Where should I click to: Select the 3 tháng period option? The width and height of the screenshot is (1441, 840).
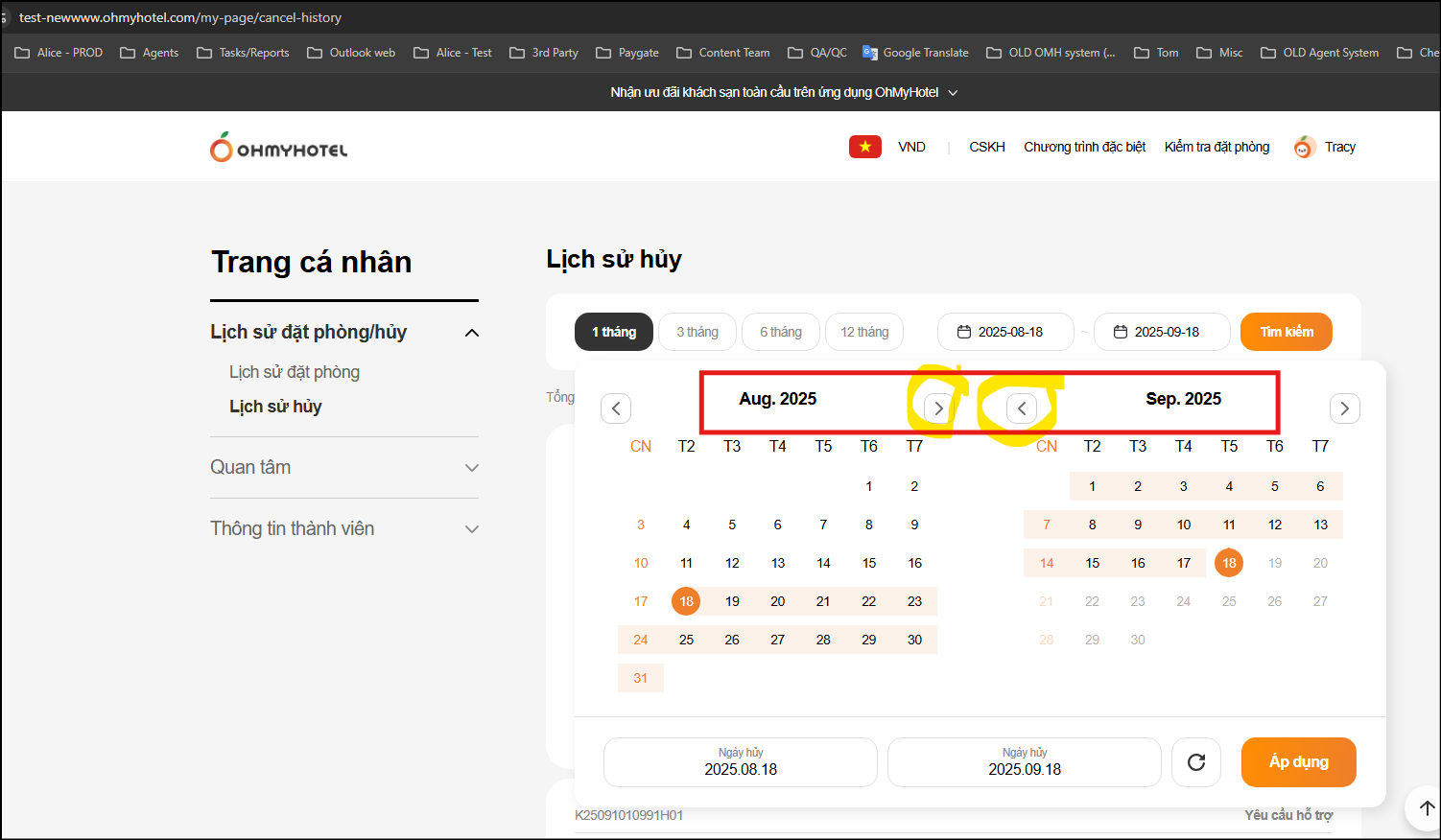(697, 332)
